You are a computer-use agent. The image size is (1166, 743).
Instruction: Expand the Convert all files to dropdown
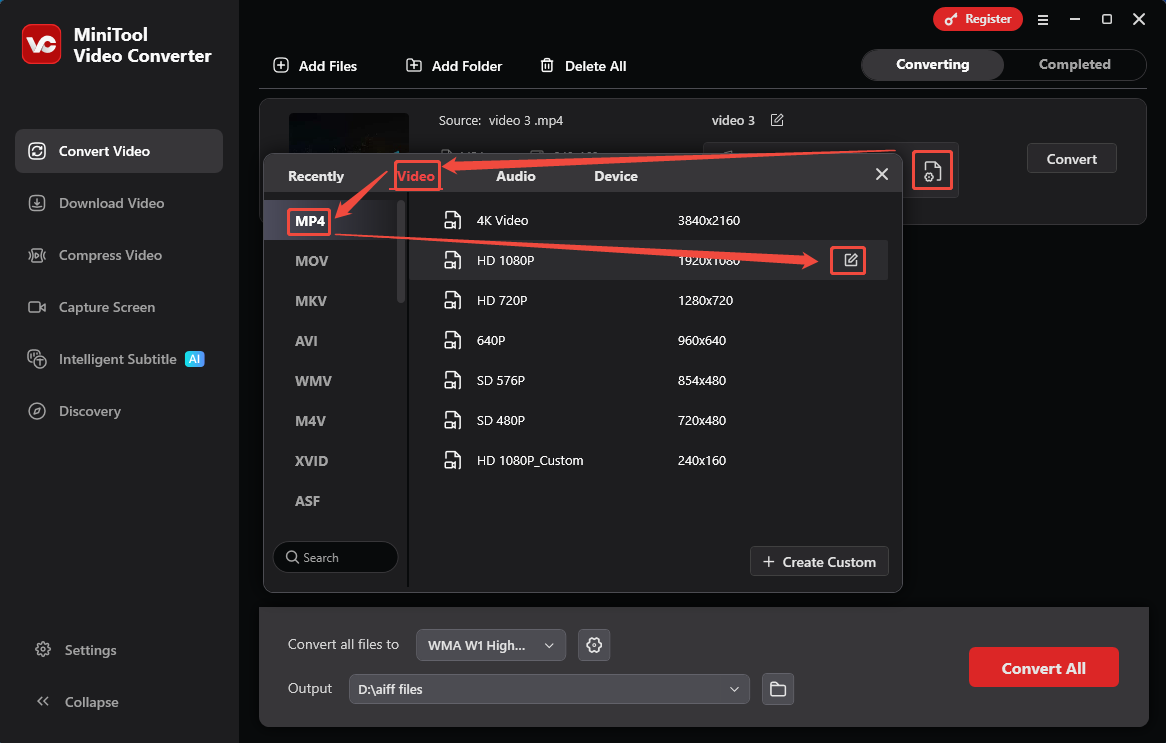point(490,645)
